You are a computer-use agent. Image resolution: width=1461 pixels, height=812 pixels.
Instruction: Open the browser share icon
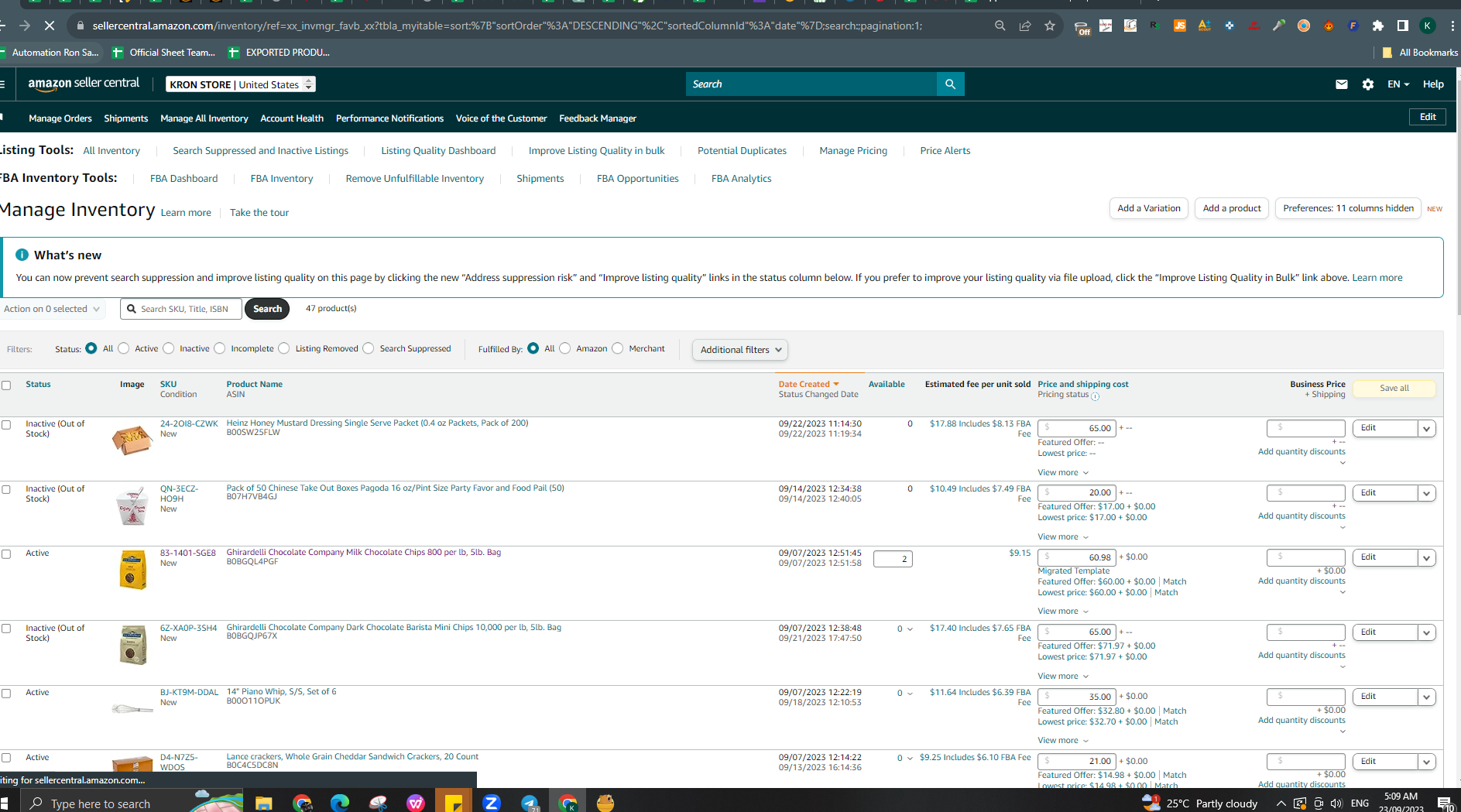[x=1025, y=26]
